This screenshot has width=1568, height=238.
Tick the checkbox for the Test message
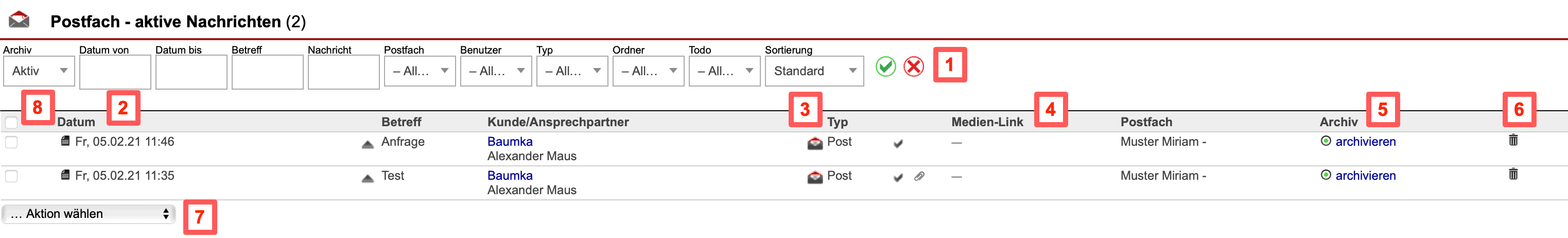(11, 177)
